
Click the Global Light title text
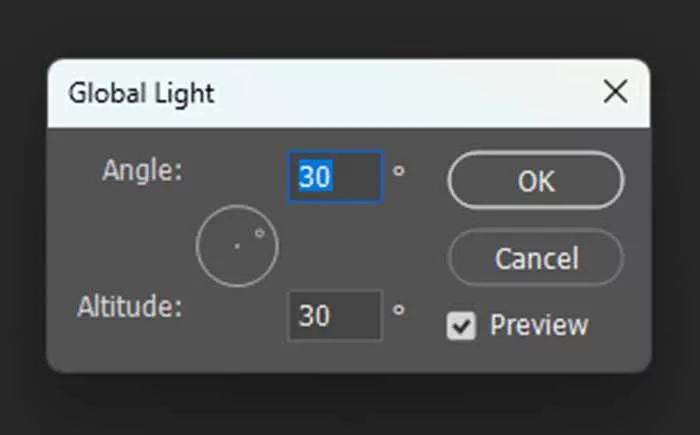tap(141, 94)
